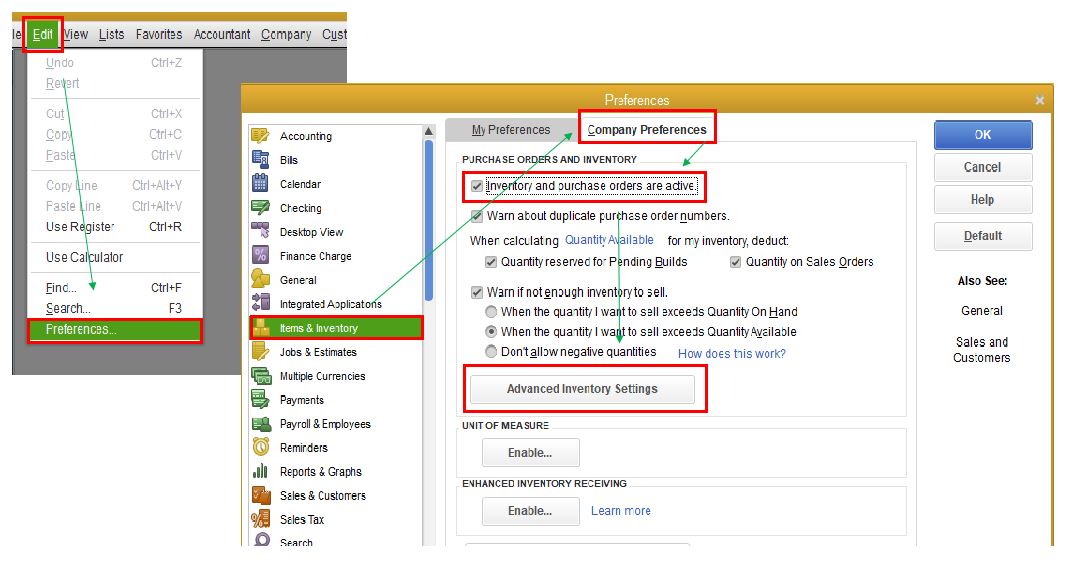
Task: Click the Default button
Action: 983,236
